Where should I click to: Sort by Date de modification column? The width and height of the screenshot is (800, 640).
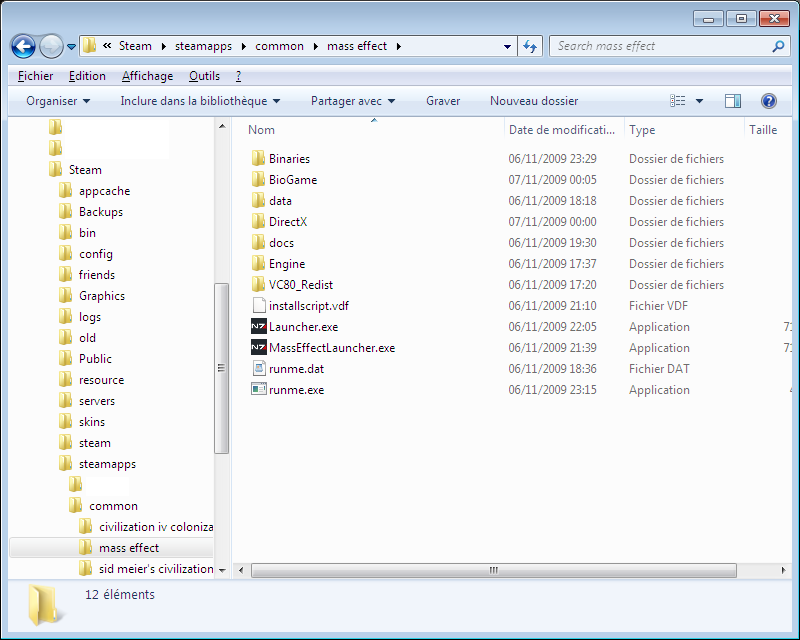coord(564,130)
